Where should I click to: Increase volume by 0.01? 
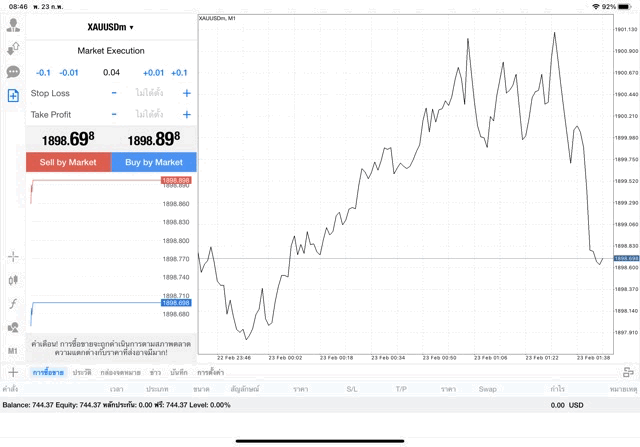153,72
